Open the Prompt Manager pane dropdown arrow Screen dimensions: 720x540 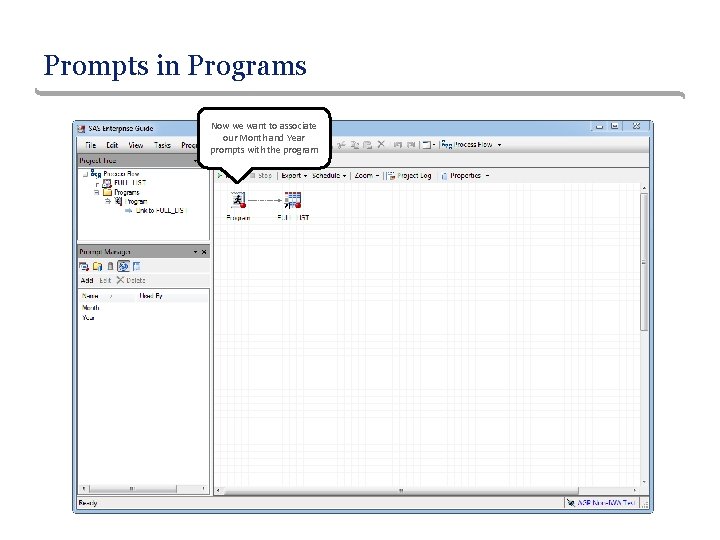click(x=196, y=252)
